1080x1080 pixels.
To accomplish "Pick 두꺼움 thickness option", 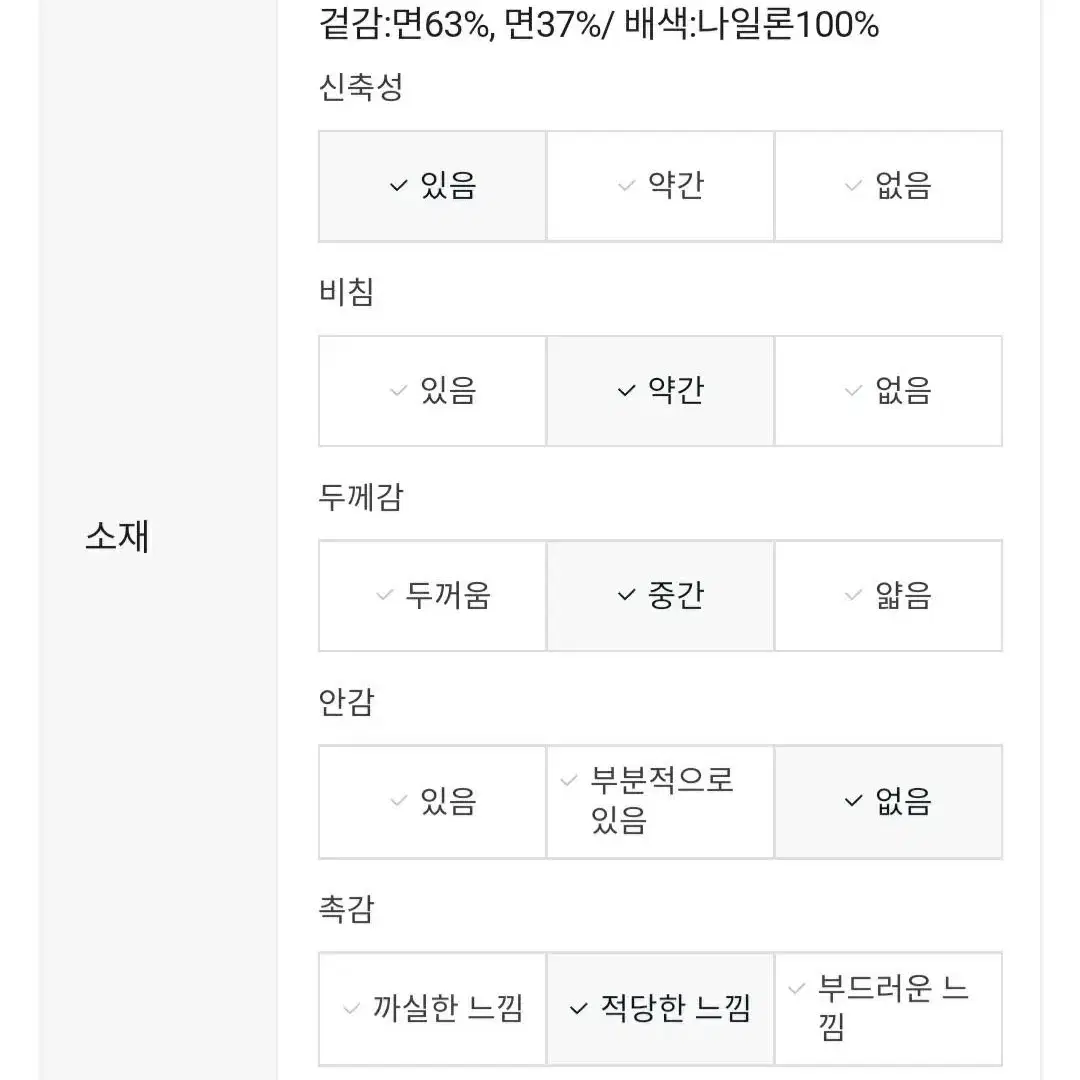I will (433, 596).
